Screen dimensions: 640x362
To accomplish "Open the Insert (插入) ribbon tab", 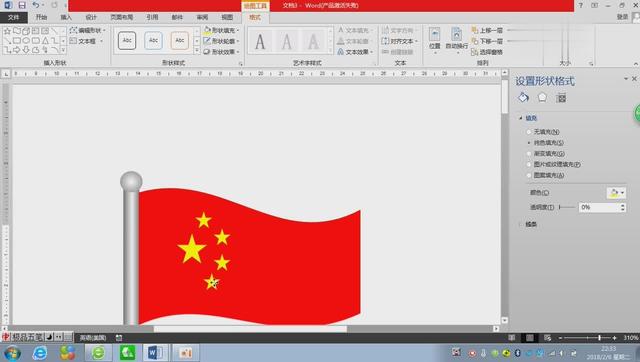I will point(66,17).
